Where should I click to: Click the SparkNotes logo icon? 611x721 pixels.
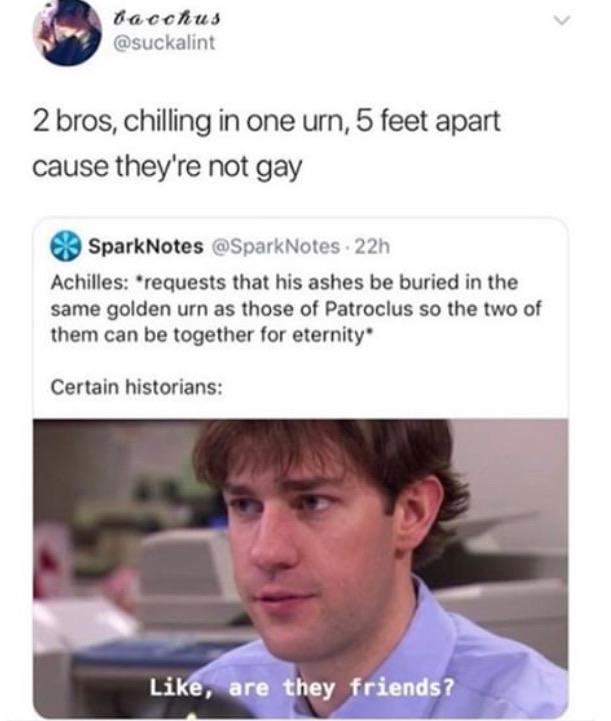(x=66, y=247)
